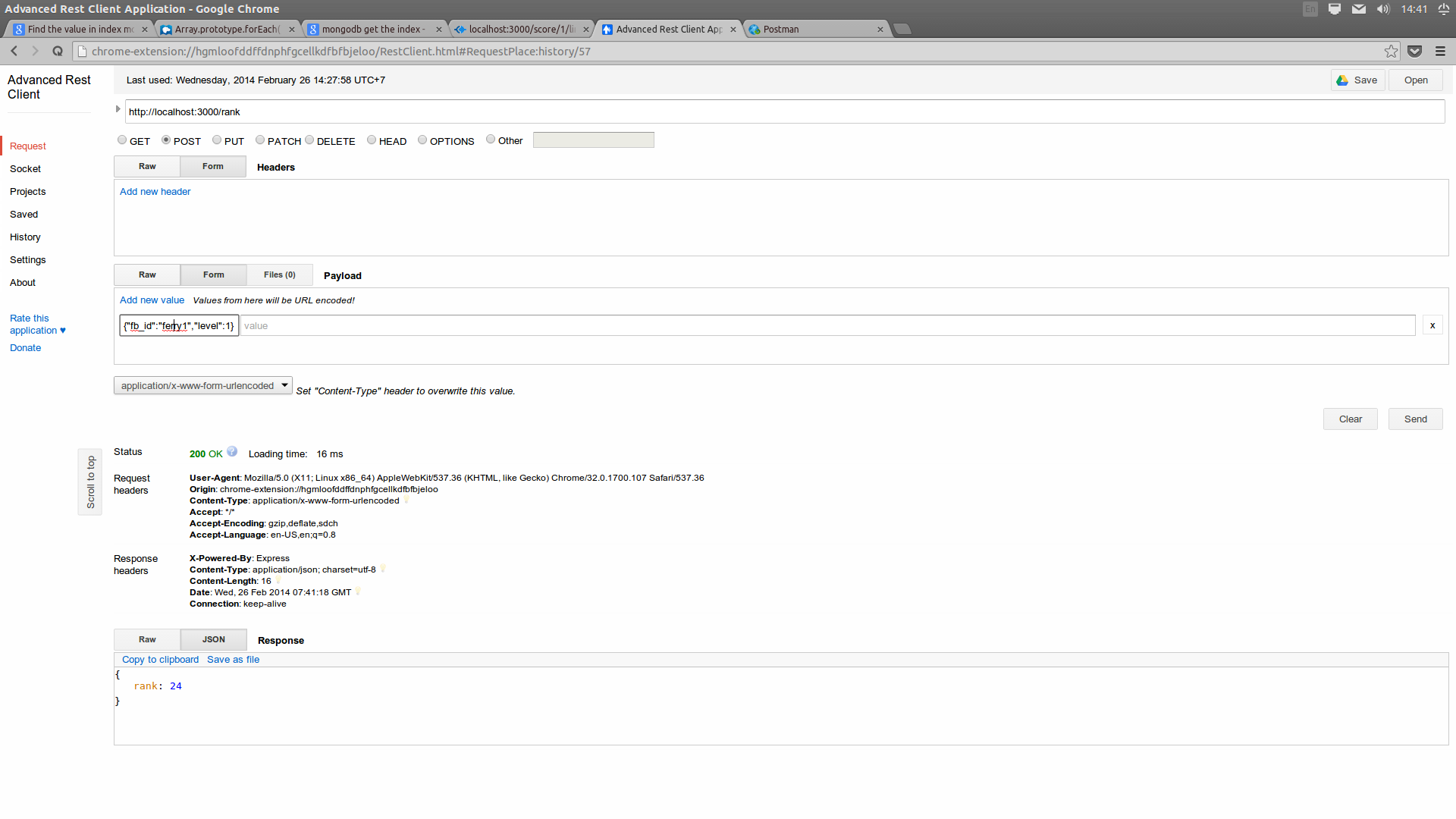This screenshot has width=1456, height=819.
Task: Open the mail indicator in system tray
Action: tap(1359, 9)
